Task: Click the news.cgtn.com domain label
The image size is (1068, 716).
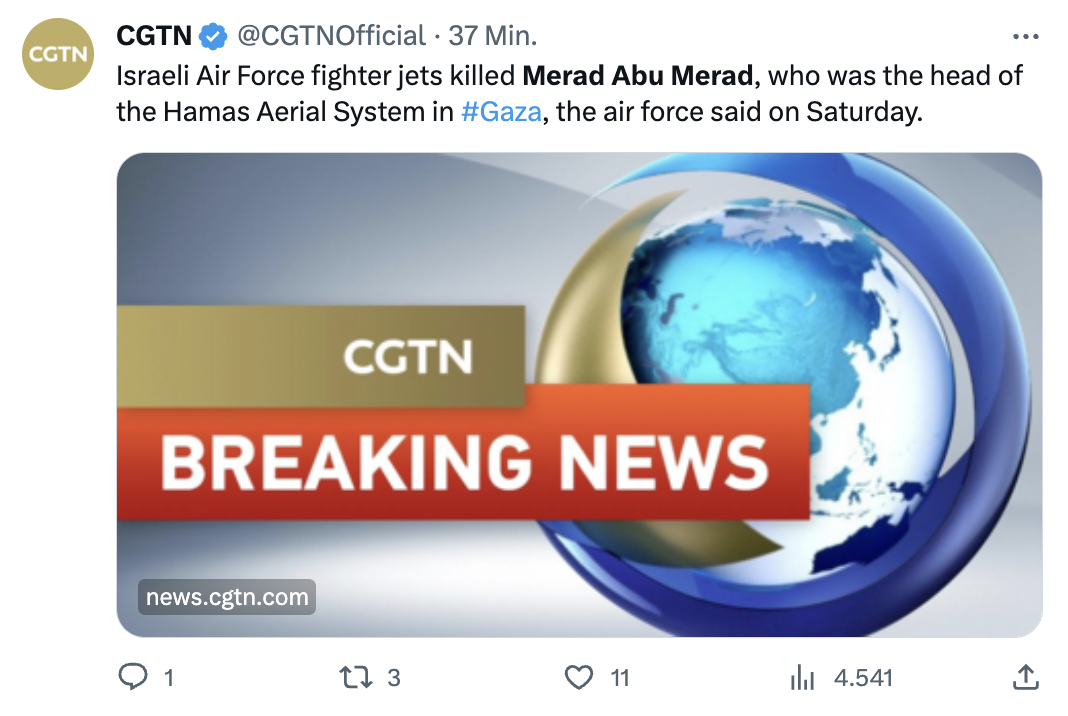Action: click(x=227, y=598)
